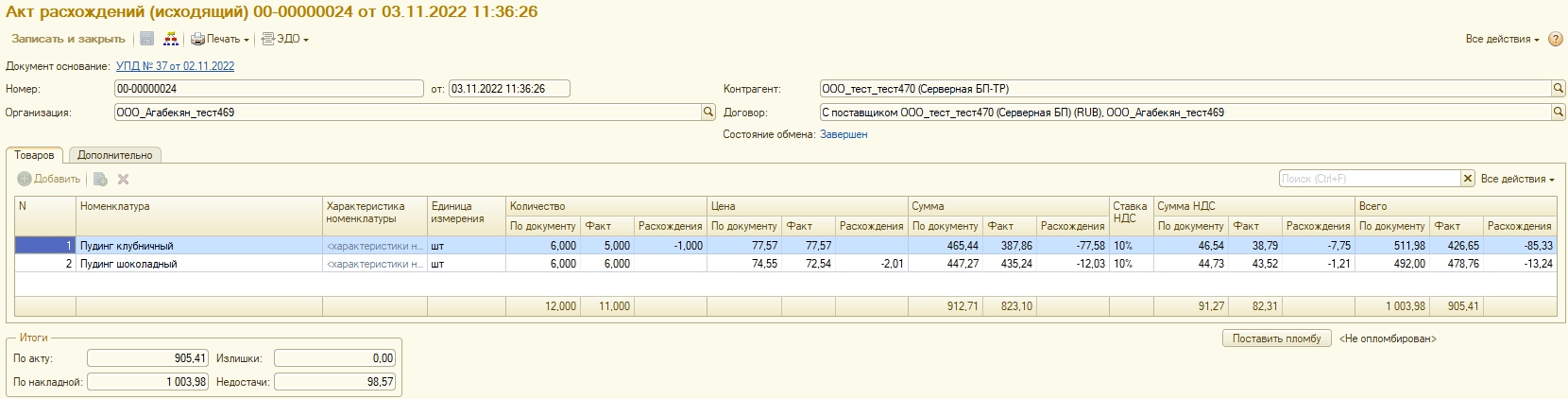This screenshot has width=1568, height=399.
Task: Open the document structure hierarchy icon
Action: click(x=171, y=39)
